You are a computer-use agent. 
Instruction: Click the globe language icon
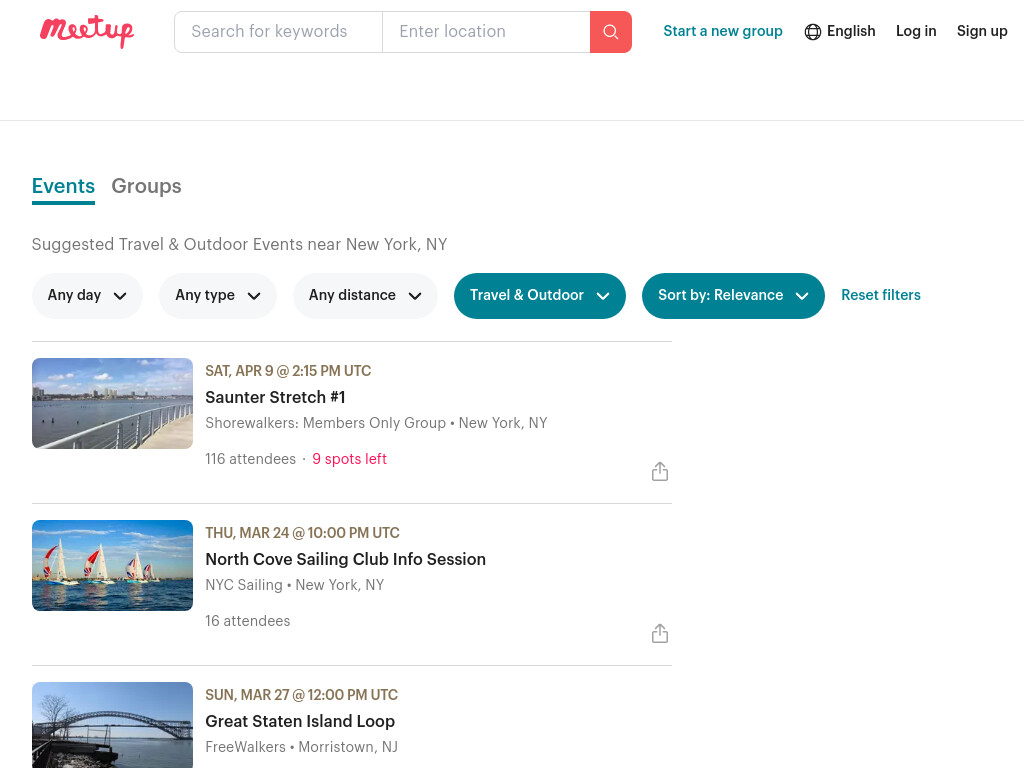(812, 31)
